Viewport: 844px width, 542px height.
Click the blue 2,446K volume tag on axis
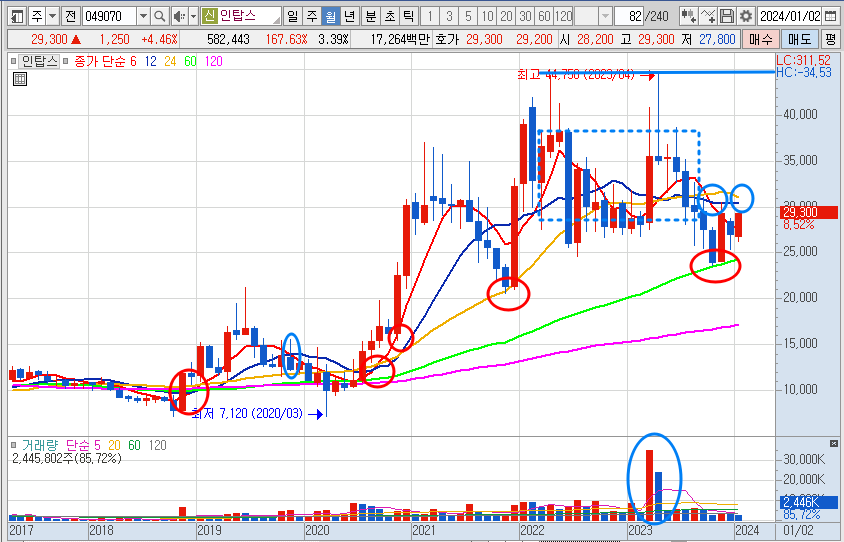808,503
